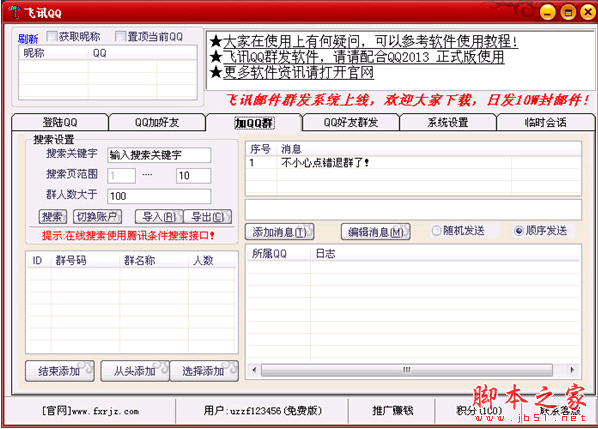Viewport: 598px width, 429px height.
Task: Maximize the 飞讯QQ window
Action: [x=568, y=13]
